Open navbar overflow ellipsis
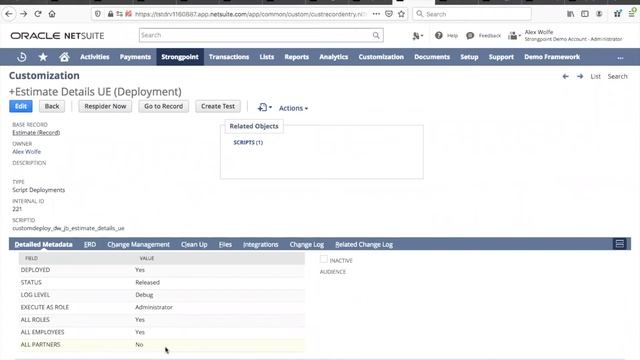 tap(620, 58)
